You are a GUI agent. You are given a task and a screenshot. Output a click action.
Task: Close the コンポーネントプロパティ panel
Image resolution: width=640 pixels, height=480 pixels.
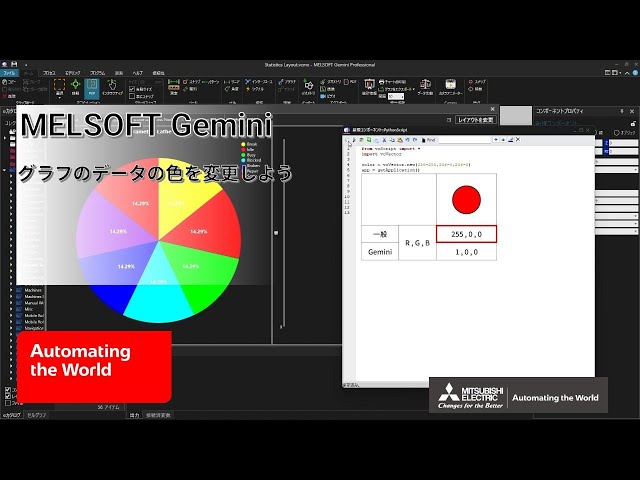632,111
